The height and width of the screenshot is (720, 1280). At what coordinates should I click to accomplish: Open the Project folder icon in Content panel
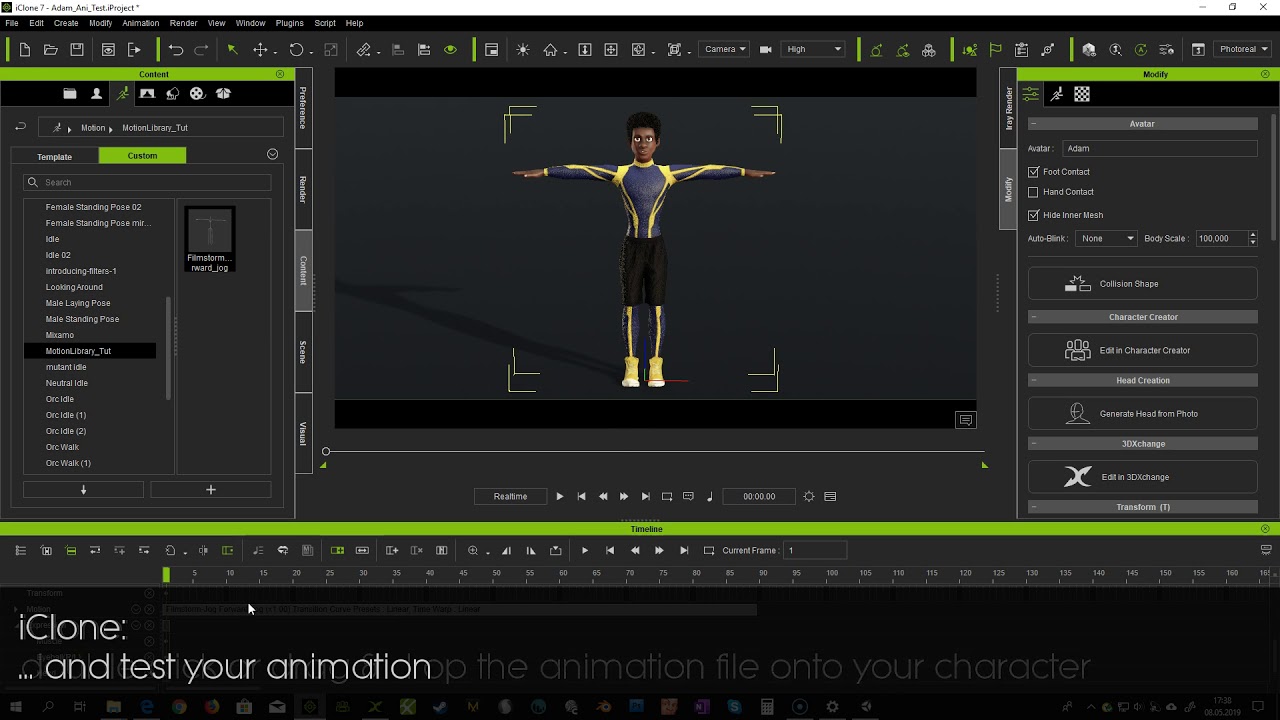click(x=70, y=93)
